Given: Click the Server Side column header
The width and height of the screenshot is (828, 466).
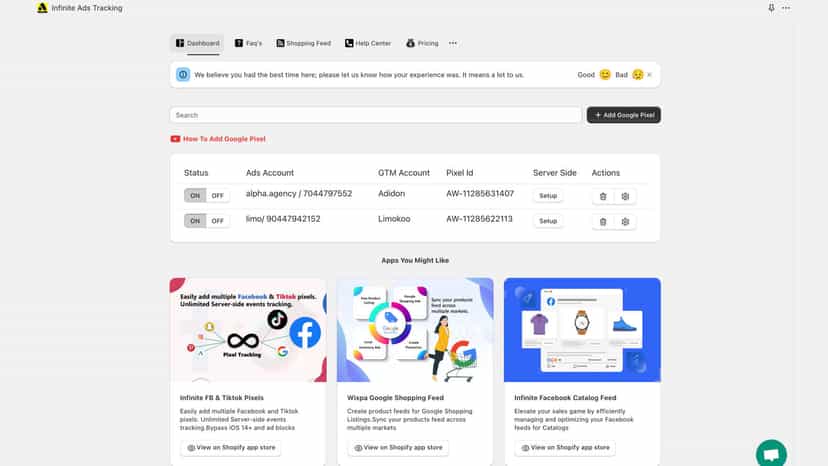Looking at the screenshot, I should pyautogui.click(x=554, y=173).
